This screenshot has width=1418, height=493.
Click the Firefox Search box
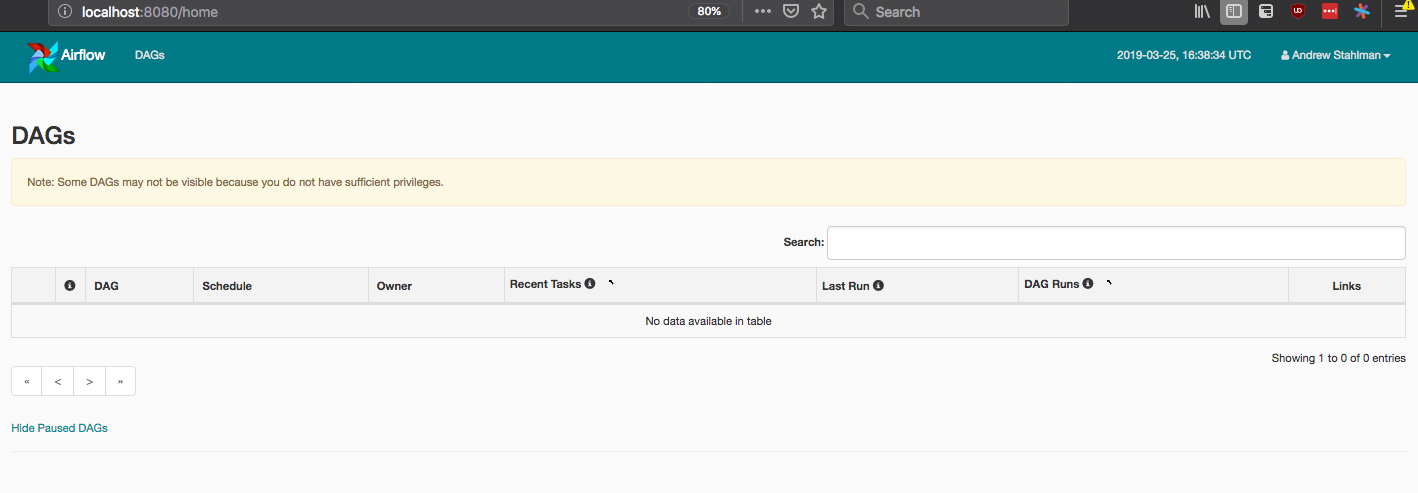coord(957,12)
